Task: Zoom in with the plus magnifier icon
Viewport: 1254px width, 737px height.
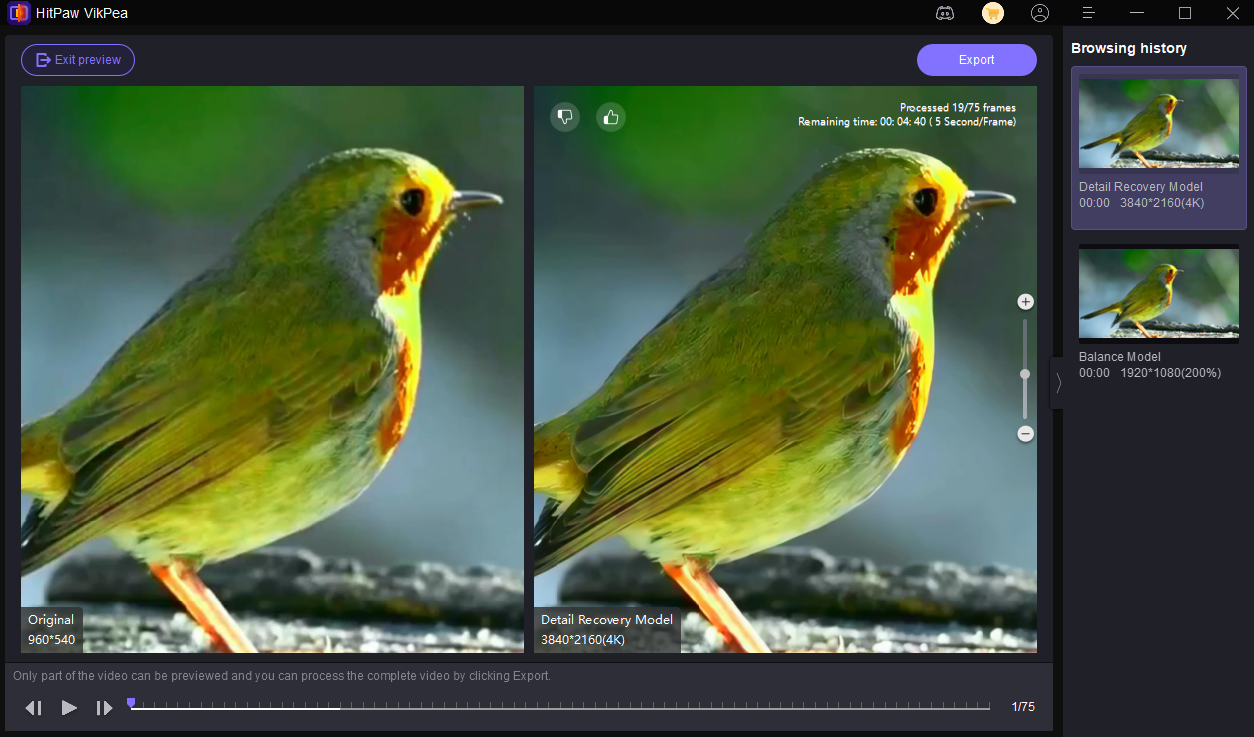Action: click(1024, 301)
